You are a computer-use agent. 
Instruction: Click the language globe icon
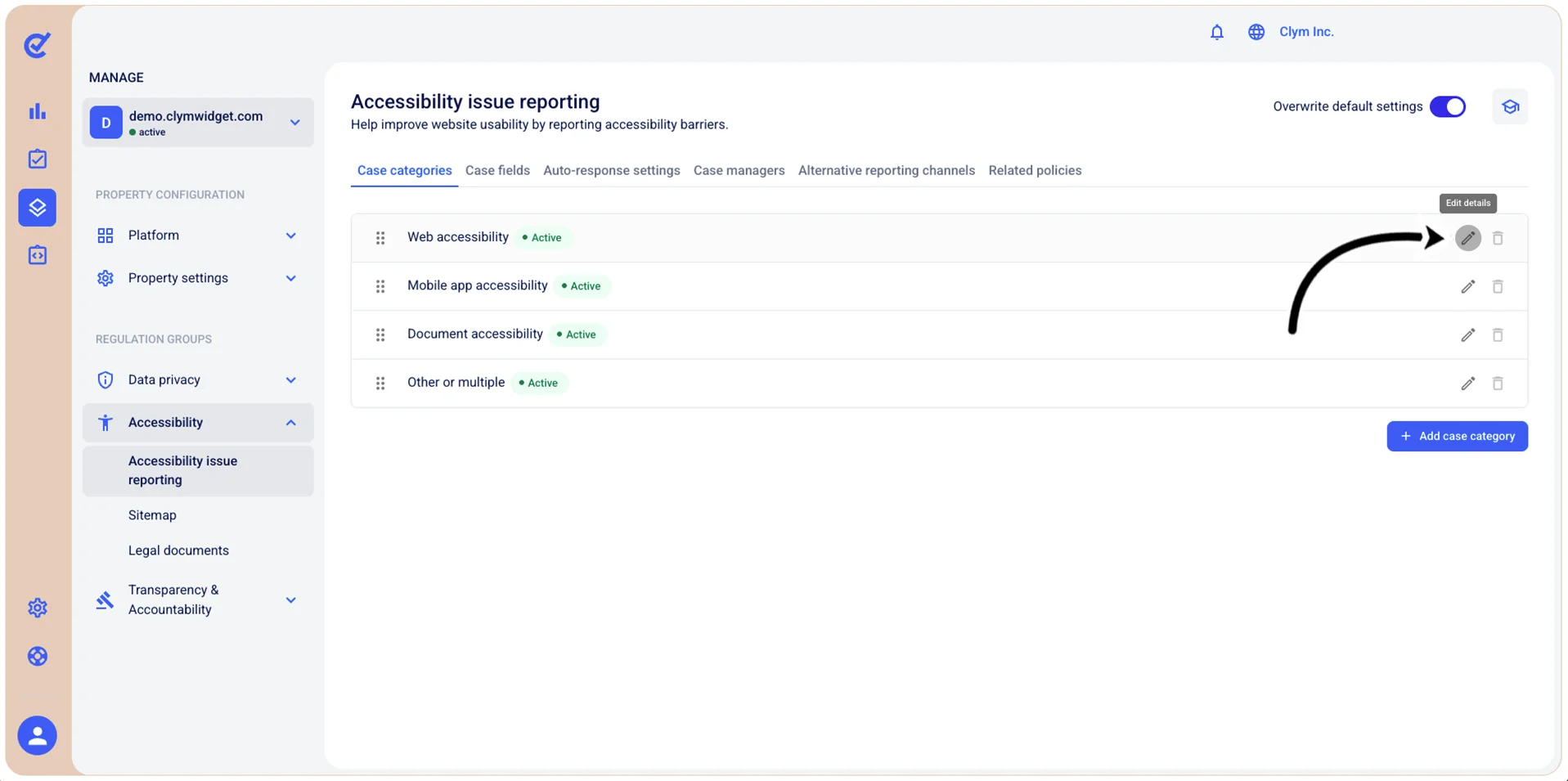pos(1256,32)
